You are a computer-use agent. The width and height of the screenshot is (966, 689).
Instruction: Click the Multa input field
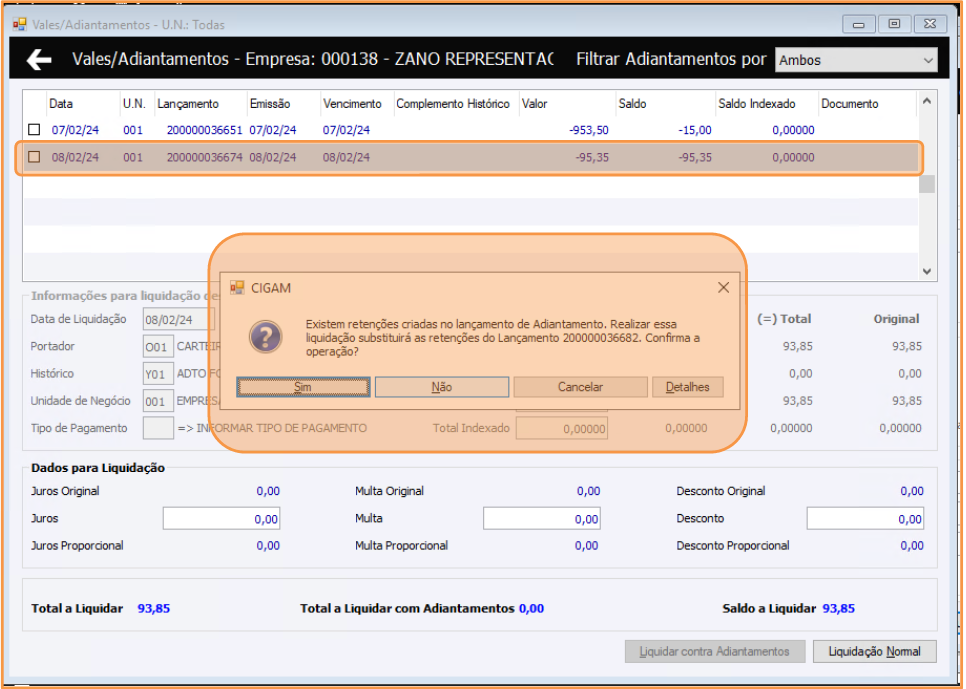coord(542,518)
